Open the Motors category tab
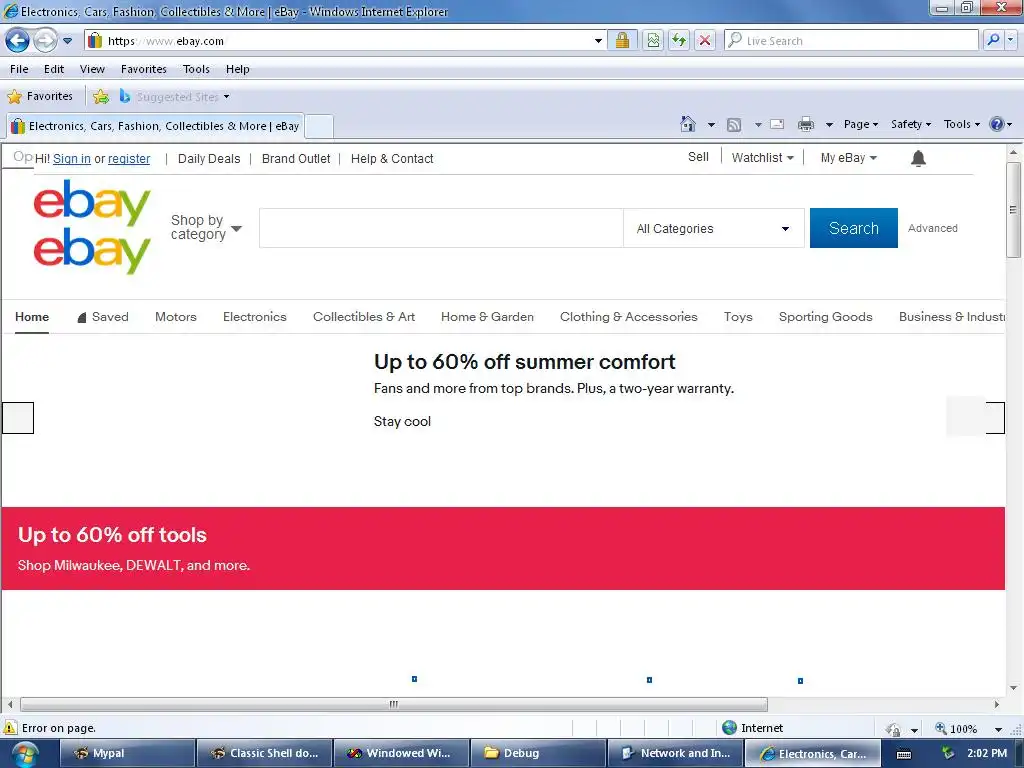 (x=176, y=317)
